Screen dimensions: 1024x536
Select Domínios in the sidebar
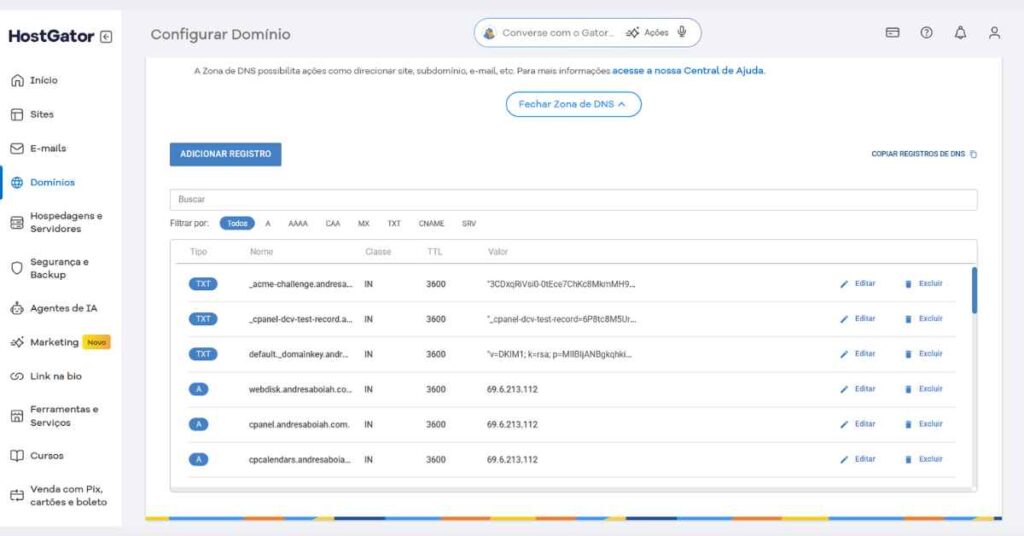[52, 182]
